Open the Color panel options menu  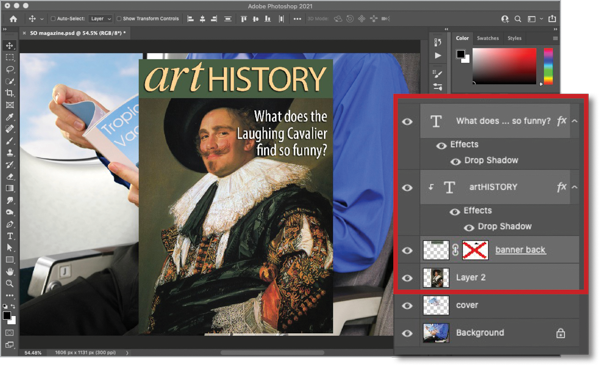click(x=555, y=38)
